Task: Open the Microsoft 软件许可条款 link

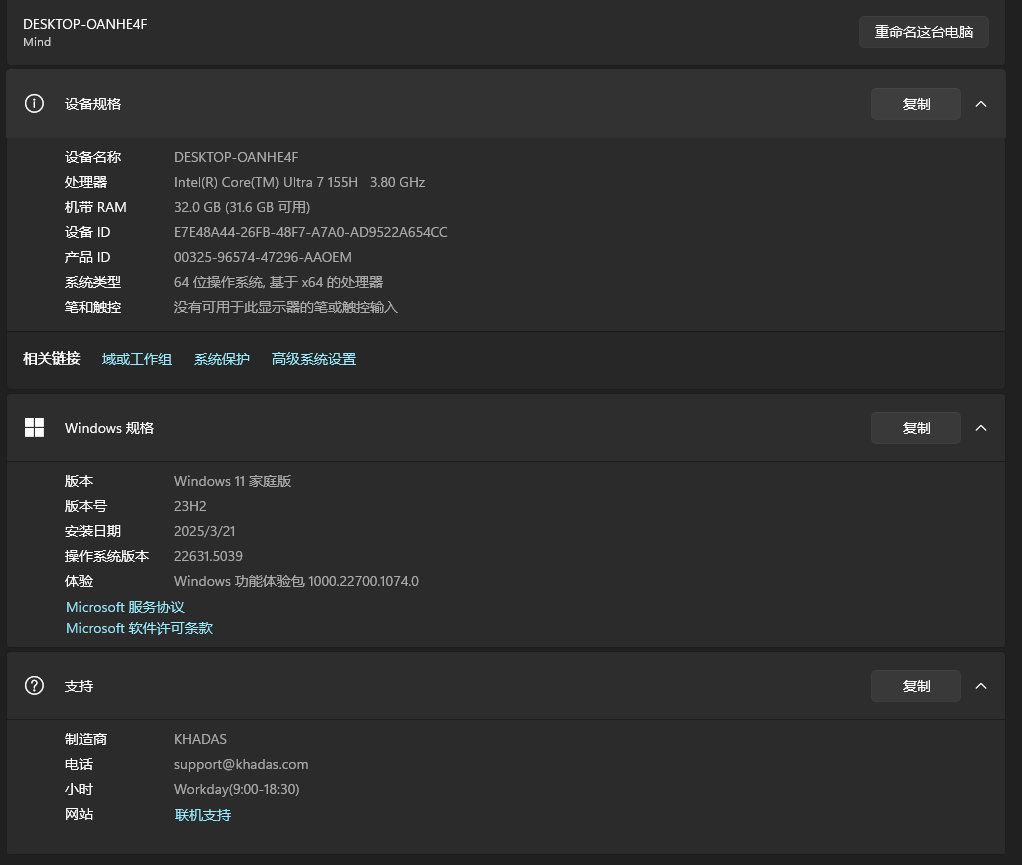Action: (x=139, y=628)
